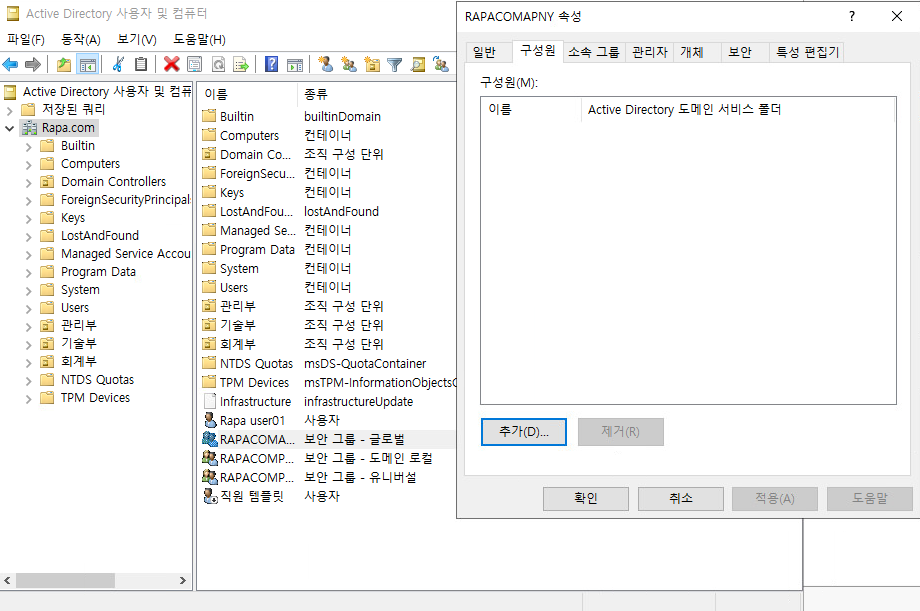The image size is (920, 611).
Task: Click the blue question mark Help icon
Action: [271, 64]
